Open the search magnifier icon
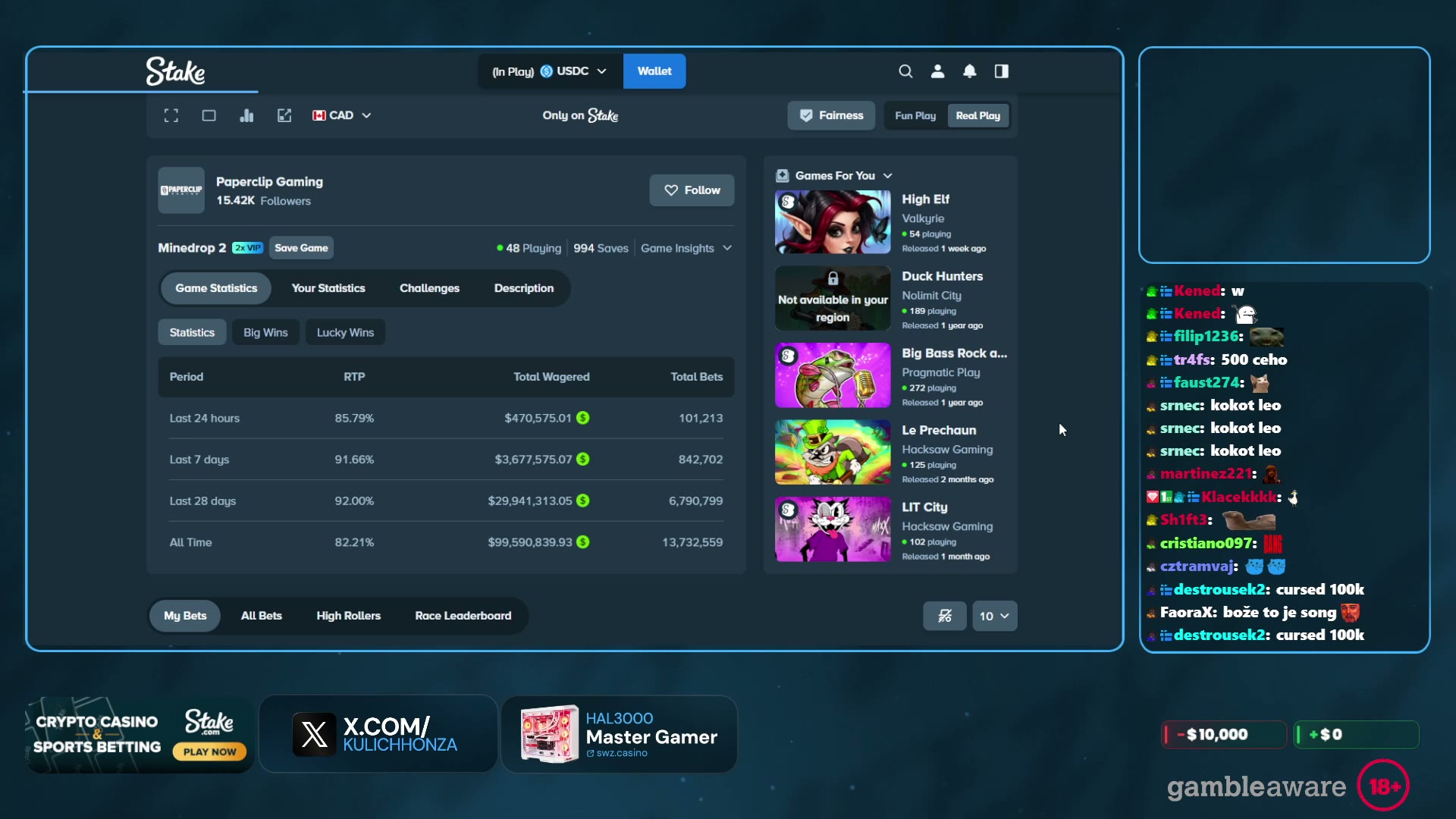The image size is (1456, 819). [905, 71]
